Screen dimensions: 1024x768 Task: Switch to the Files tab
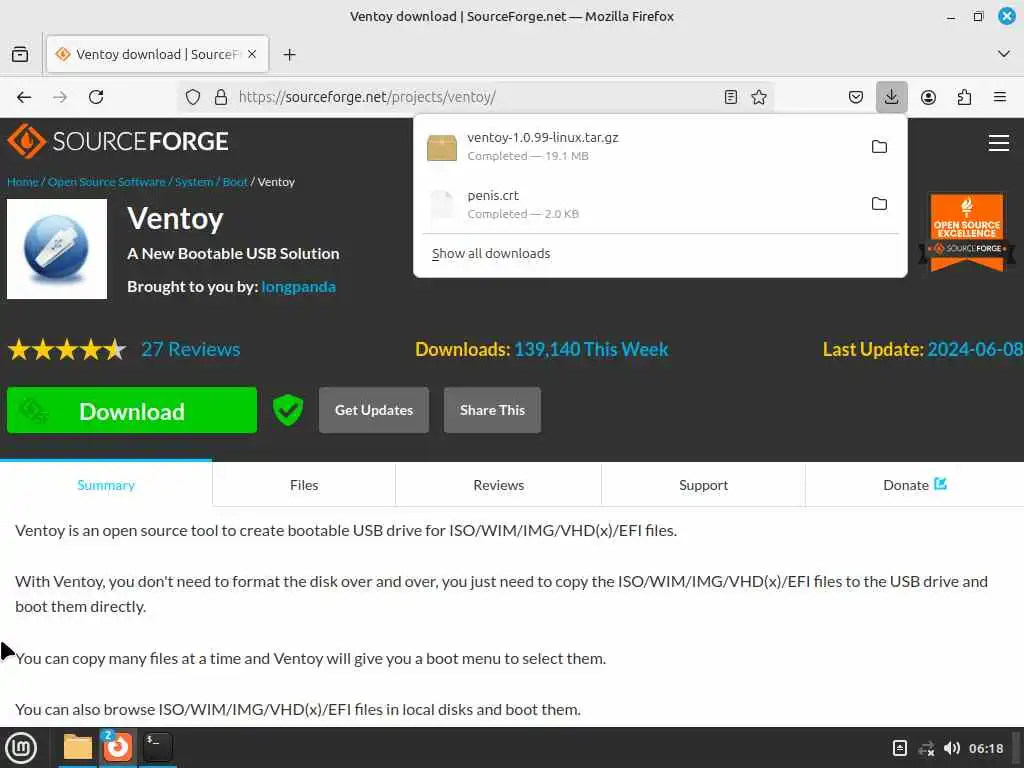point(304,485)
